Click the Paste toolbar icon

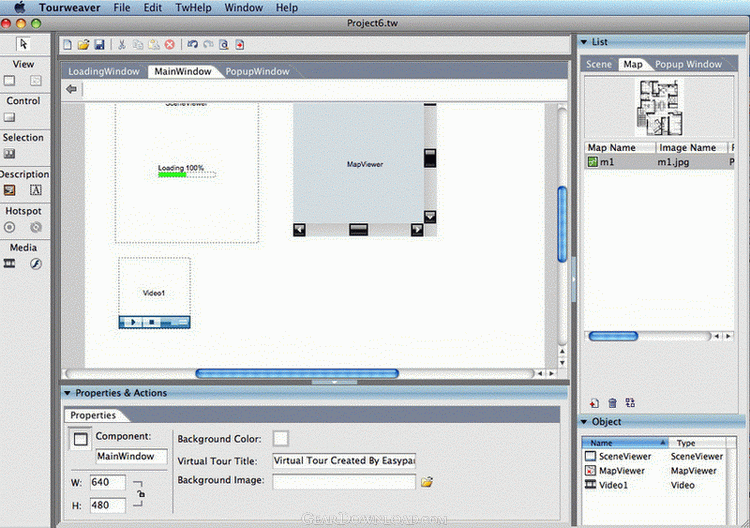click(154, 44)
